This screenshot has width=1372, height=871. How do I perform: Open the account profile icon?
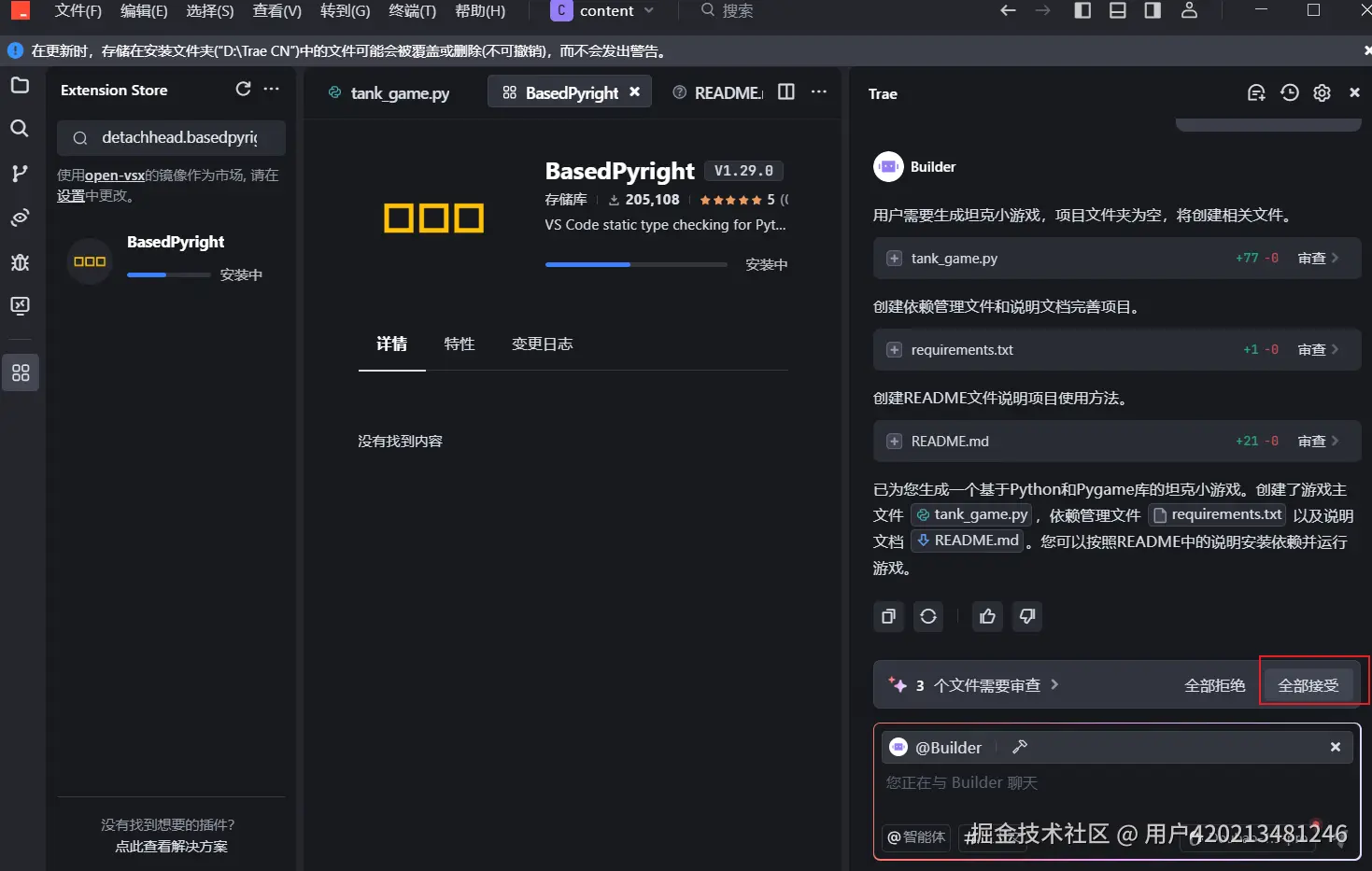pyautogui.click(x=1189, y=10)
